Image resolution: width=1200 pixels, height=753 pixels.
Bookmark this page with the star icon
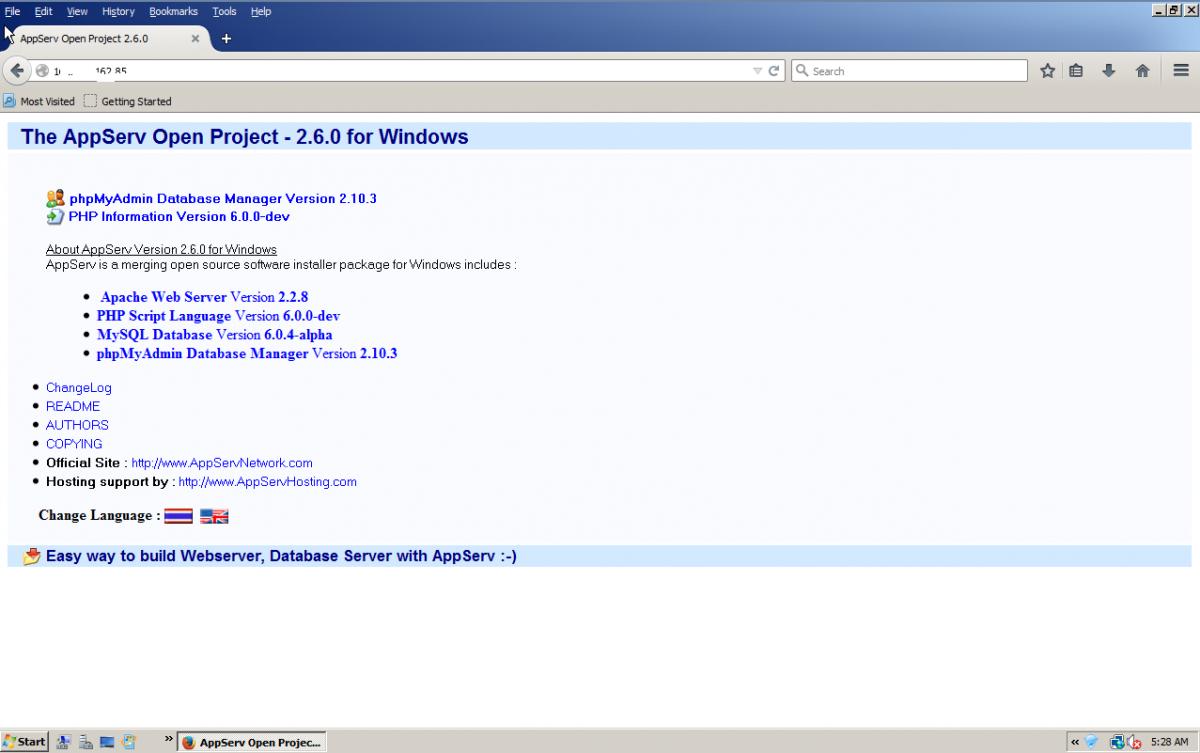tap(1047, 71)
